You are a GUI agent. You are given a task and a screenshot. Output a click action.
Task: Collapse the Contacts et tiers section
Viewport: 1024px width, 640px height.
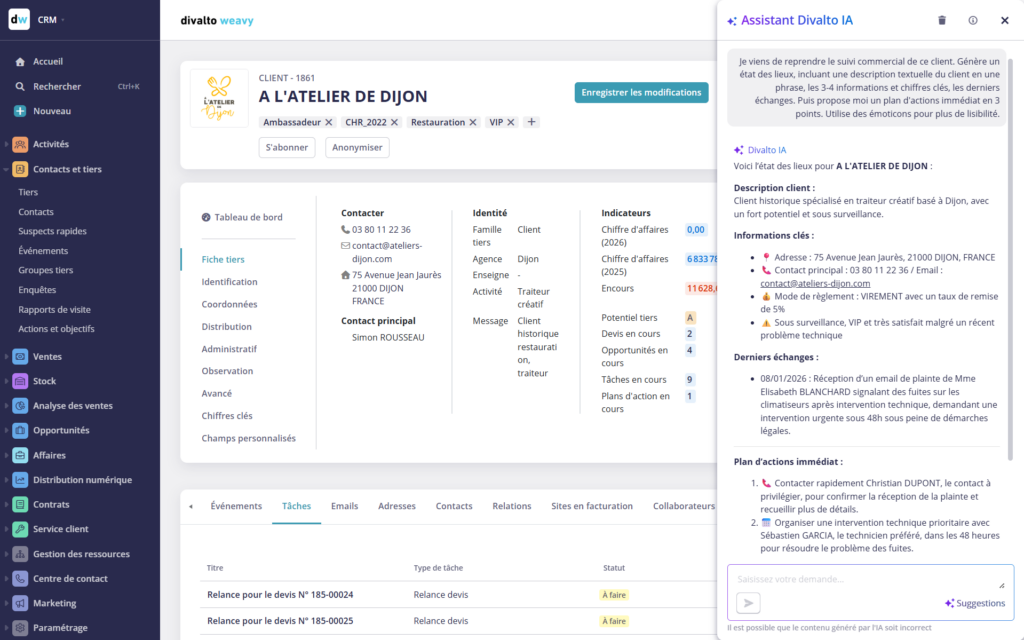click(66, 169)
